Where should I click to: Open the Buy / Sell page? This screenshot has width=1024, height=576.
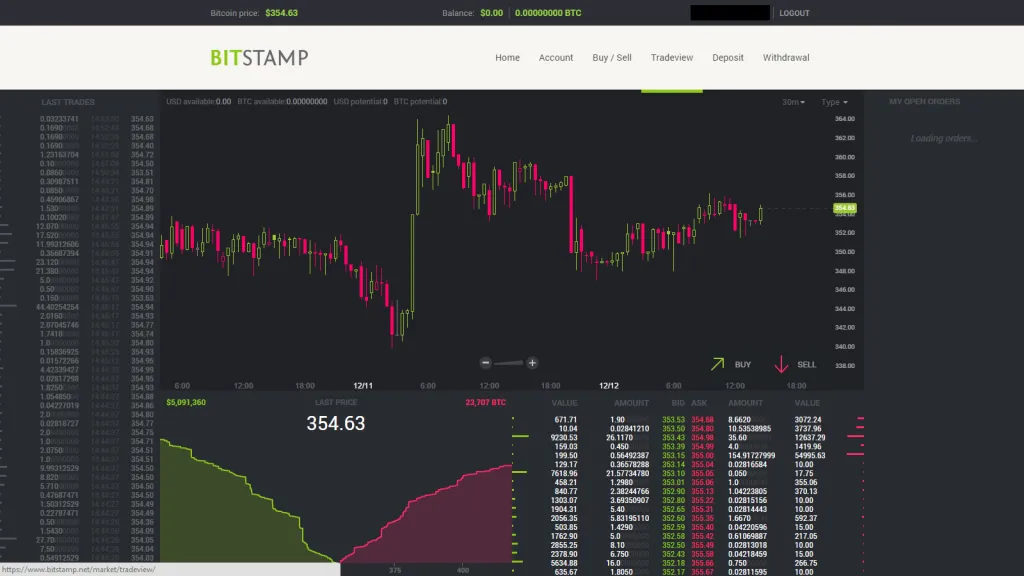(x=612, y=57)
